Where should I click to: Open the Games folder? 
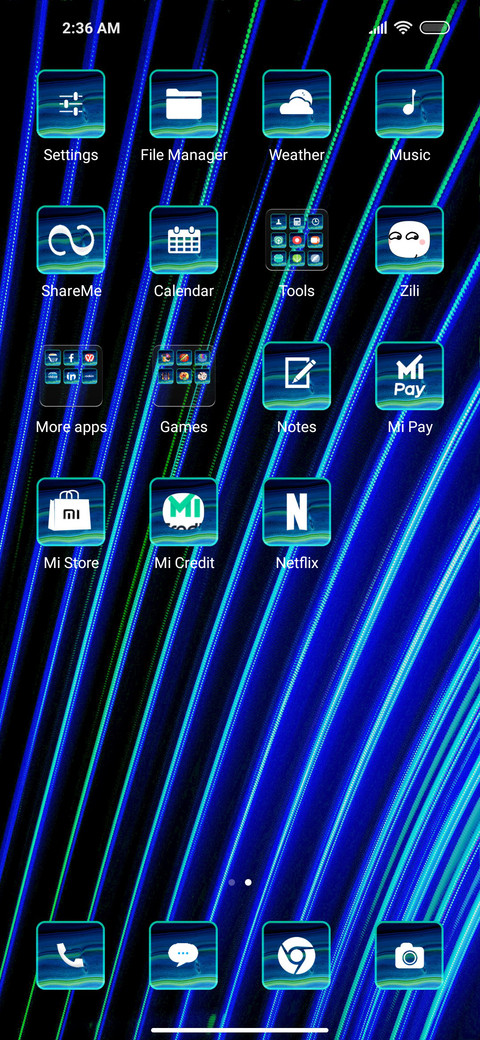pyautogui.click(x=184, y=376)
